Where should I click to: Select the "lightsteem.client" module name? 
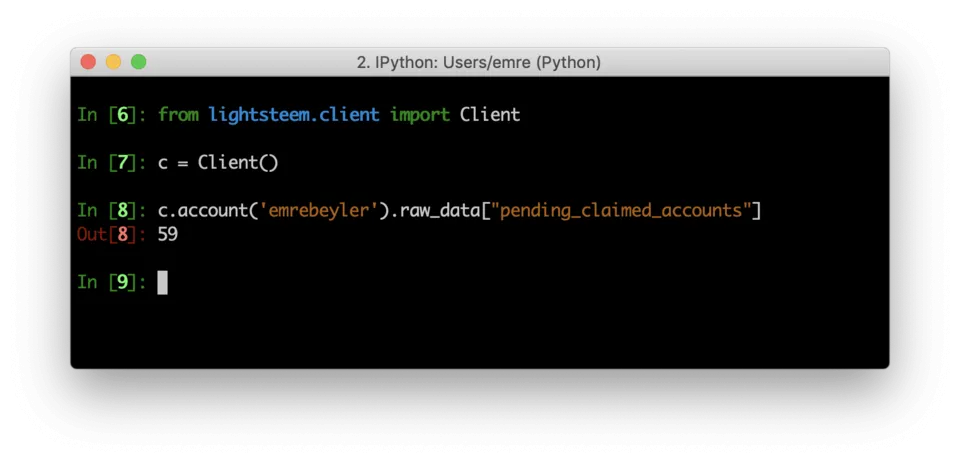(x=294, y=114)
